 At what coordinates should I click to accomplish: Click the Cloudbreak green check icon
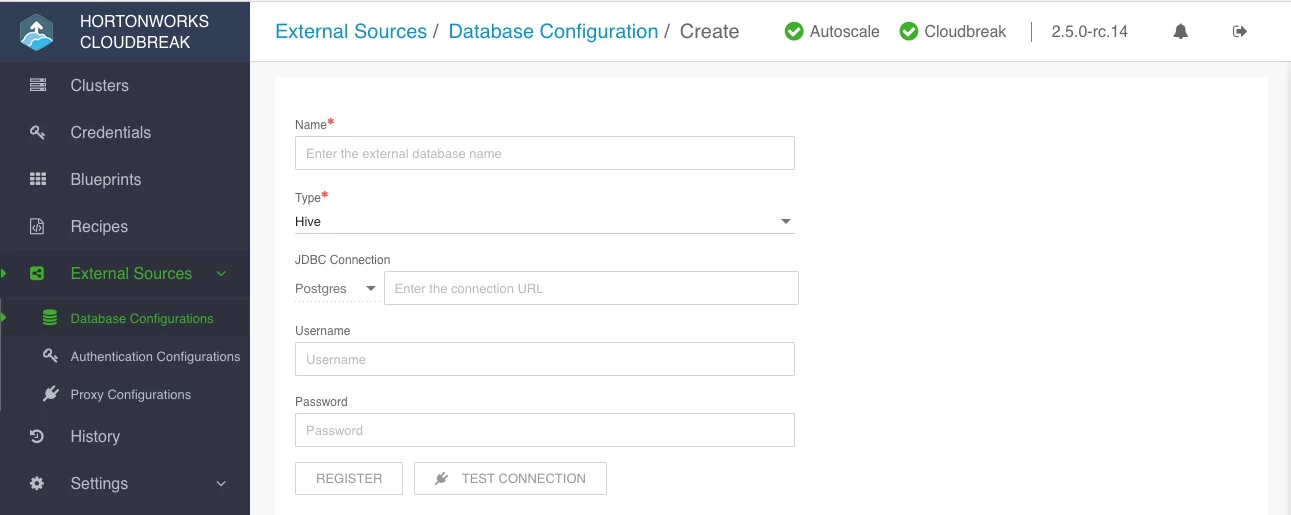coord(909,31)
